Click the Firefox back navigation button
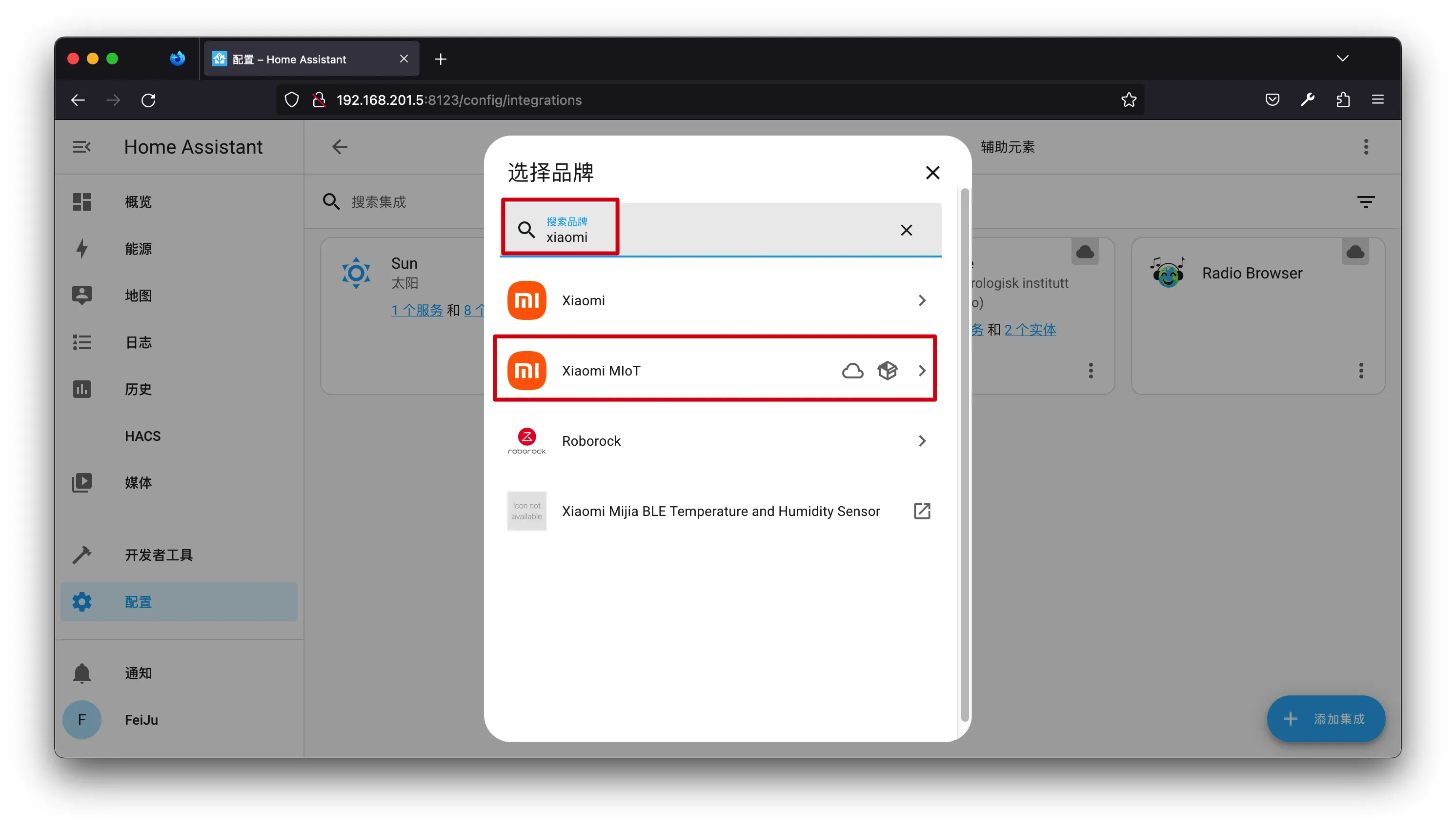The height and width of the screenshot is (830, 1456). [78, 100]
